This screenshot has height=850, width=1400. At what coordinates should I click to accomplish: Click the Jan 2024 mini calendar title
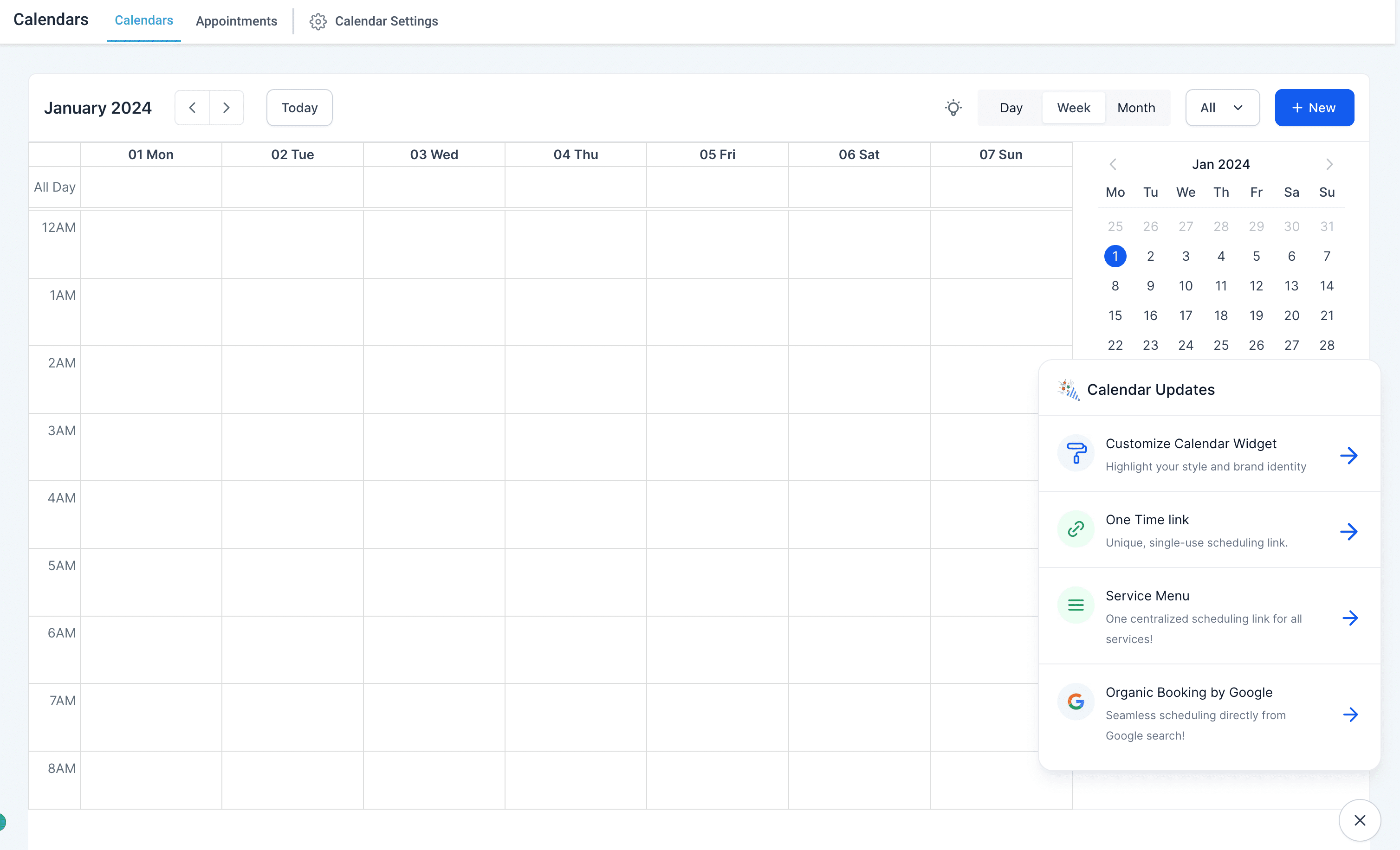(x=1220, y=164)
